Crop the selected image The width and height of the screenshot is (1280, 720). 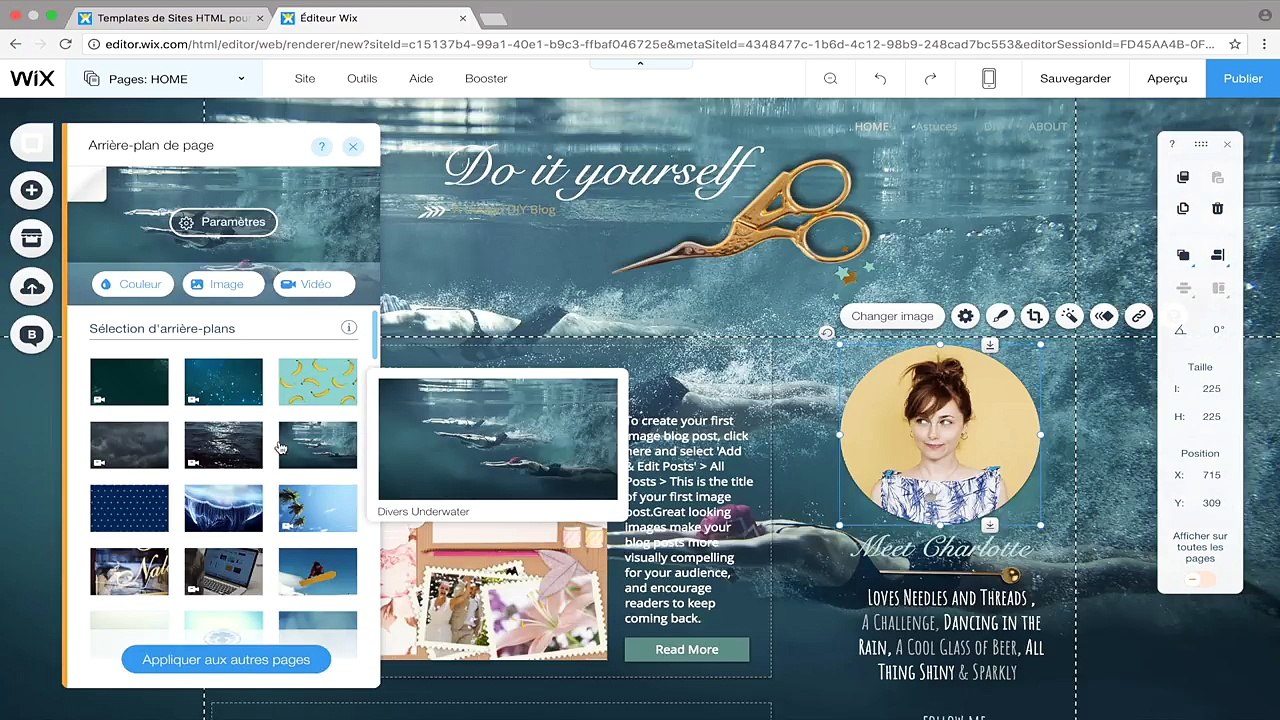tap(1034, 316)
